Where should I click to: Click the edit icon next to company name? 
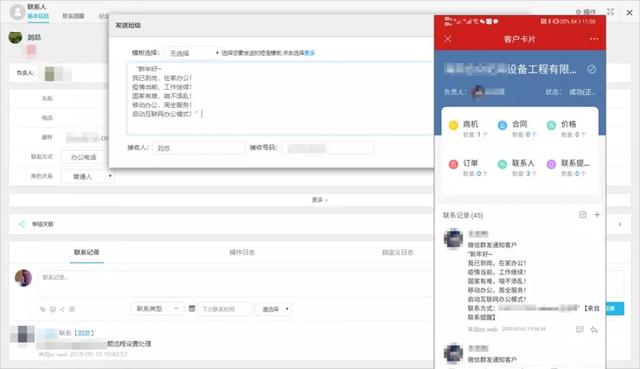[591, 69]
